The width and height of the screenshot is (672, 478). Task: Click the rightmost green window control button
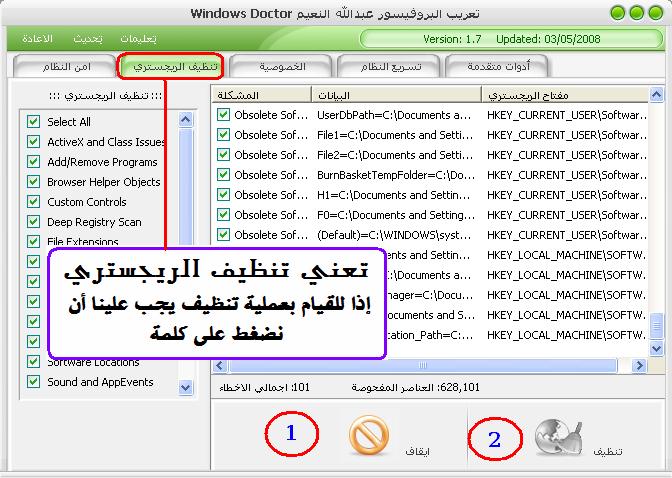(656, 13)
